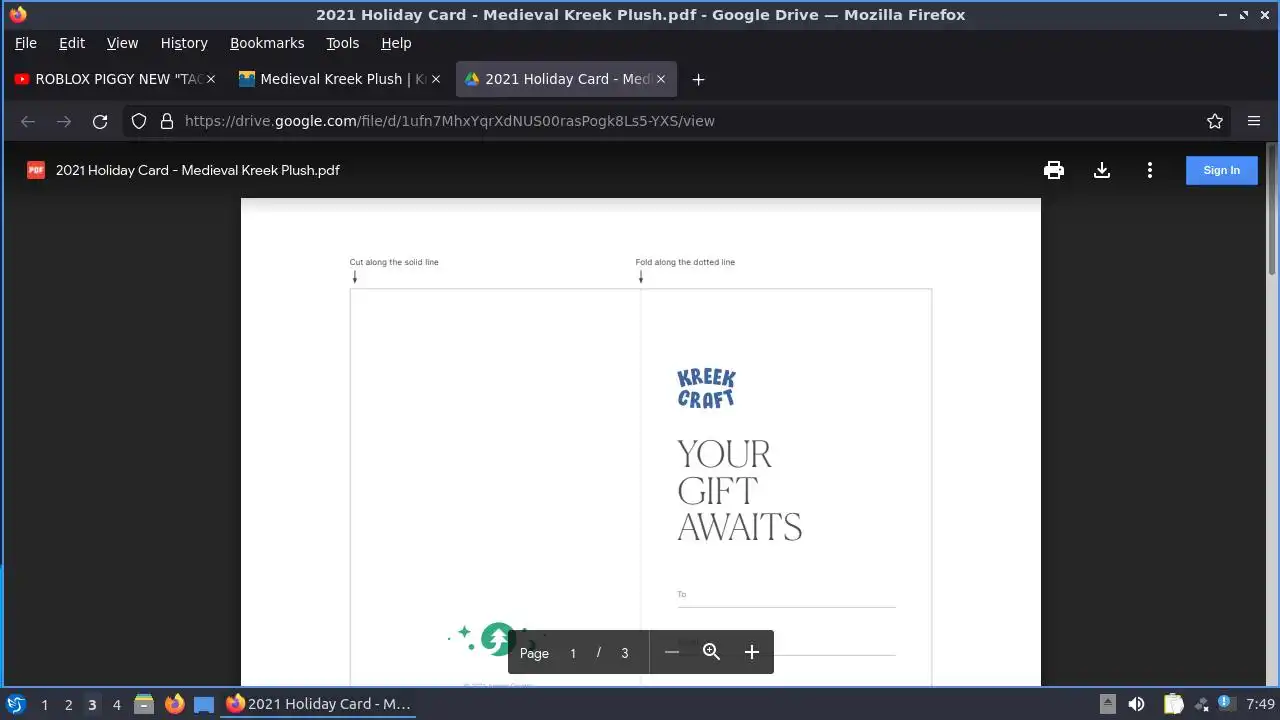The width and height of the screenshot is (1280, 720).
Task: Click the blue Sign In button
Action: tap(1221, 170)
